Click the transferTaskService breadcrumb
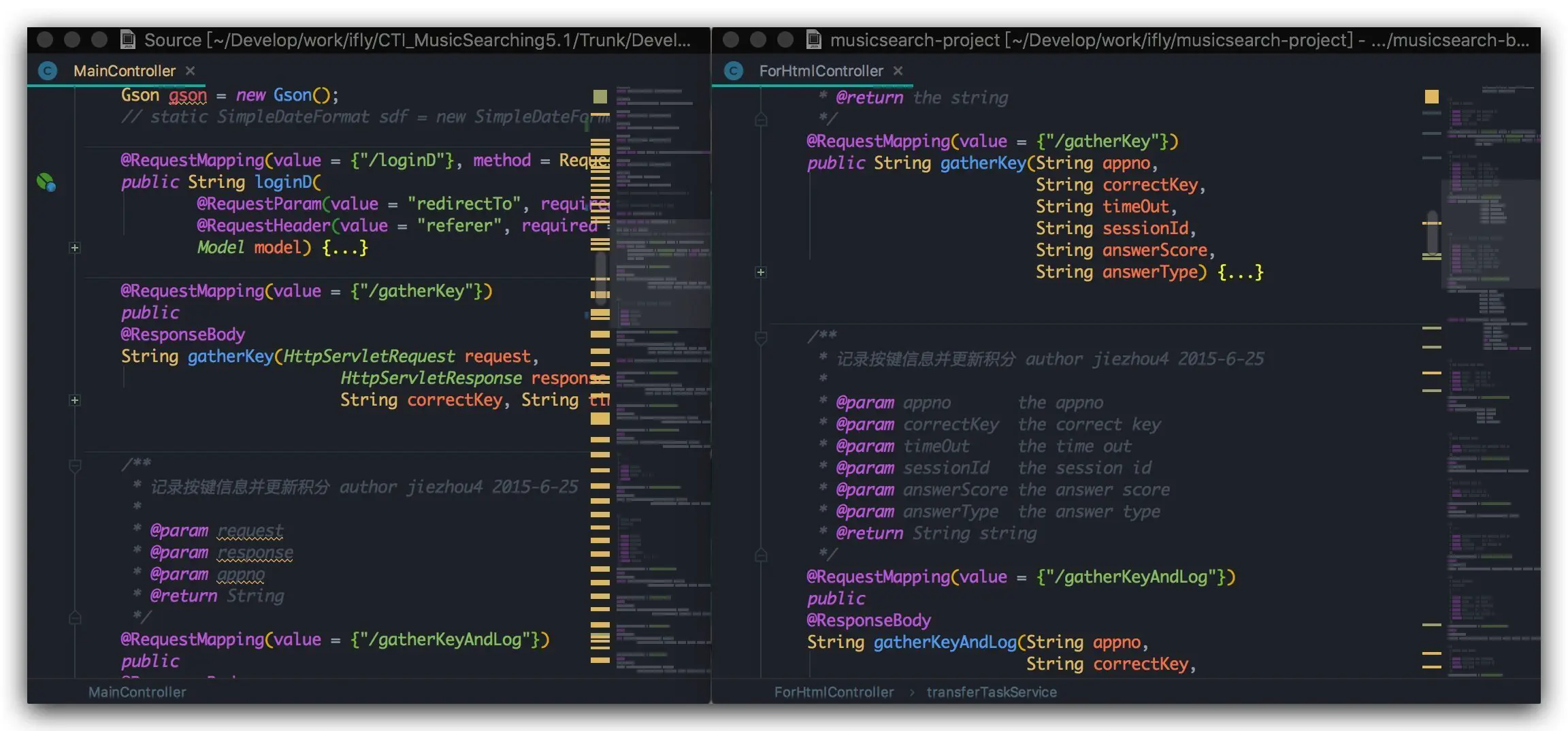Image resolution: width=1568 pixels, height=731 pixels. [991, 692]
